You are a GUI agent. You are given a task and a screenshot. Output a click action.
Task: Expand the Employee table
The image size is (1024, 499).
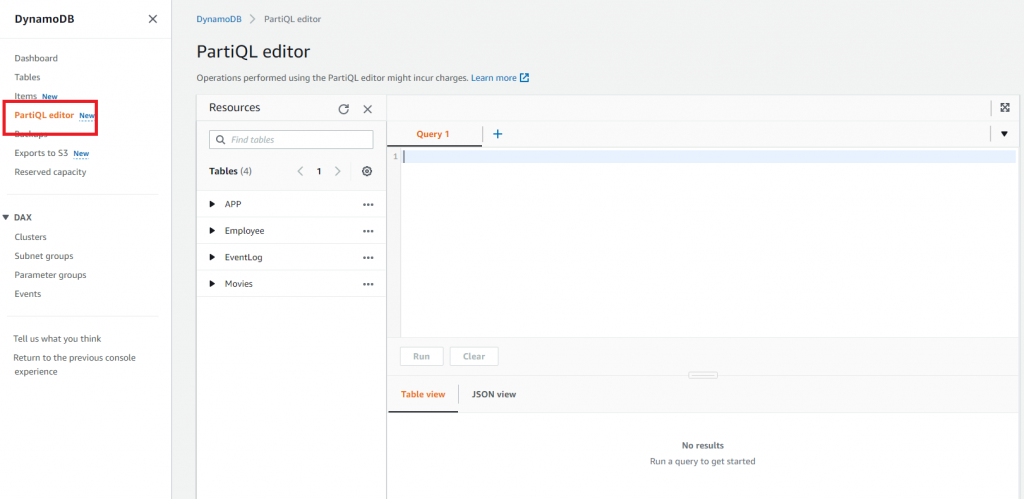[x=212, y=231]
